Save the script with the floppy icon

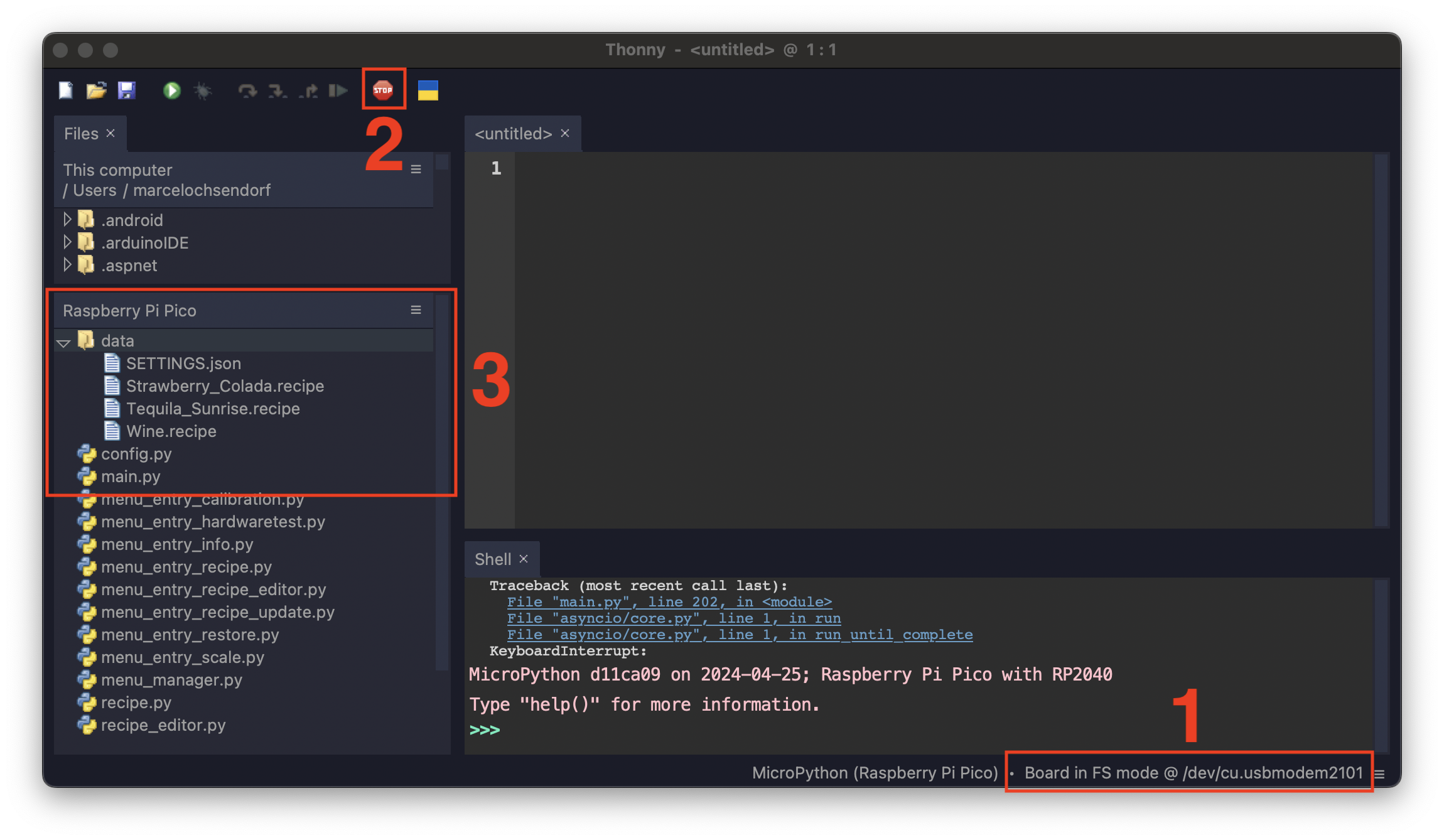tap(126, 90)
